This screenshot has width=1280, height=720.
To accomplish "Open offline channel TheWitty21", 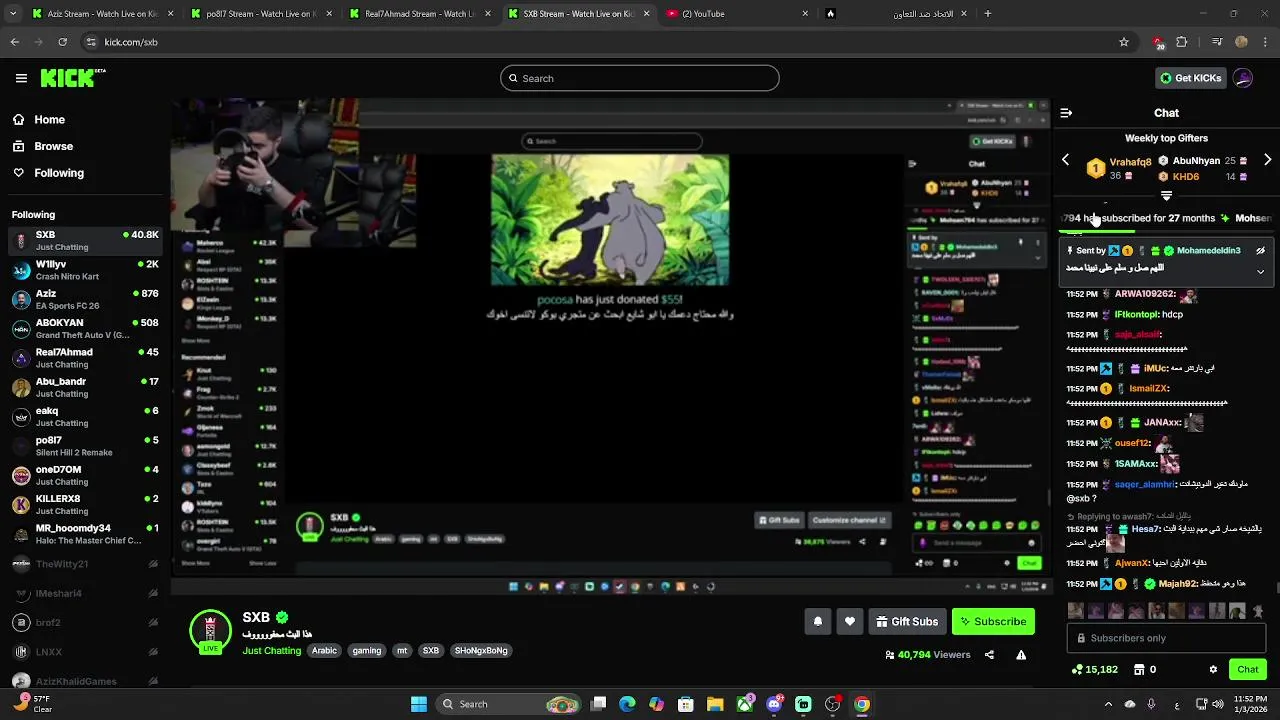I will pyautogui.click(x=85, y=564).
